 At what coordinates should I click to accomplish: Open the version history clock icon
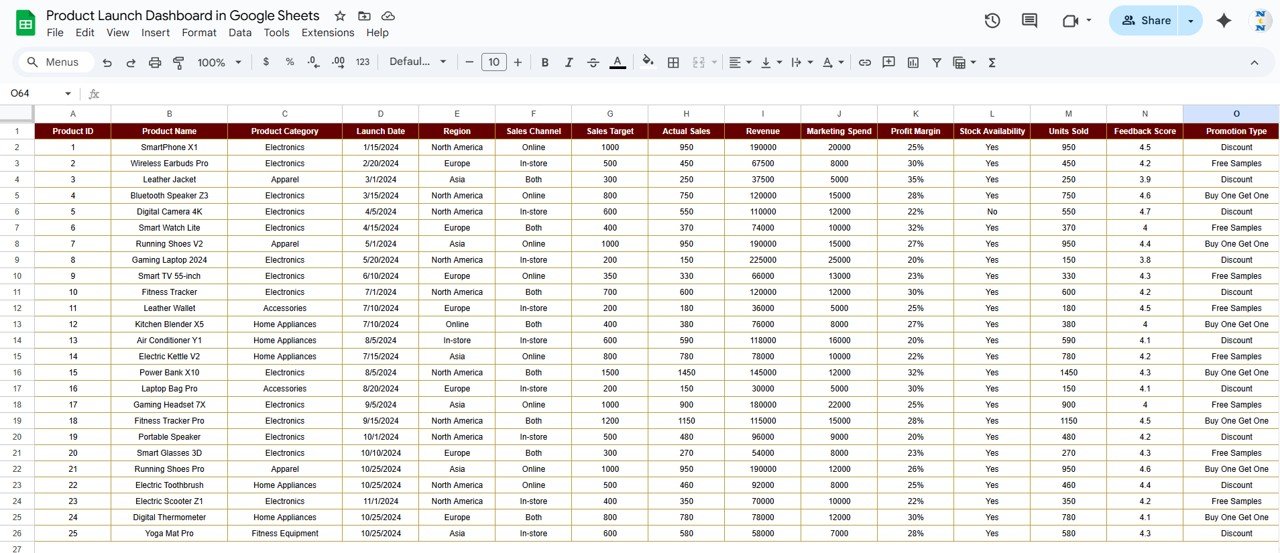(992, 20)
